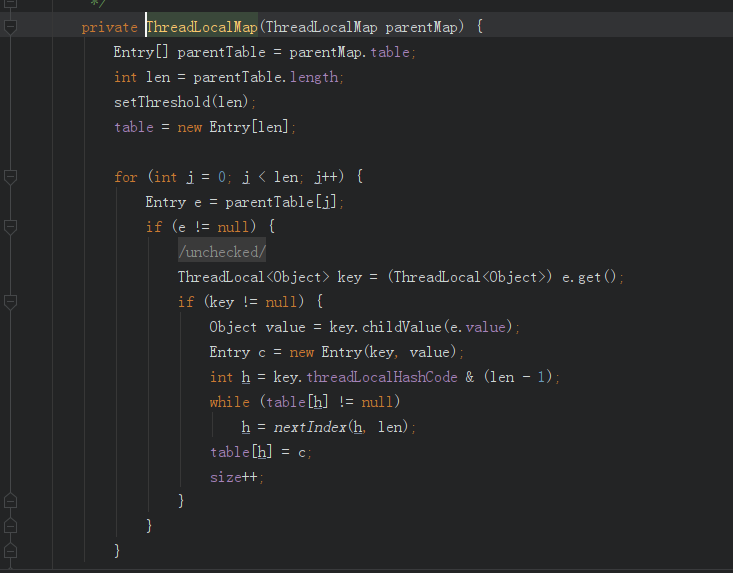Viewport: 733px width, 573px height.
Task: Click 'new Entry(key, value)' constructor call
Action: click(x=373, y=352)
